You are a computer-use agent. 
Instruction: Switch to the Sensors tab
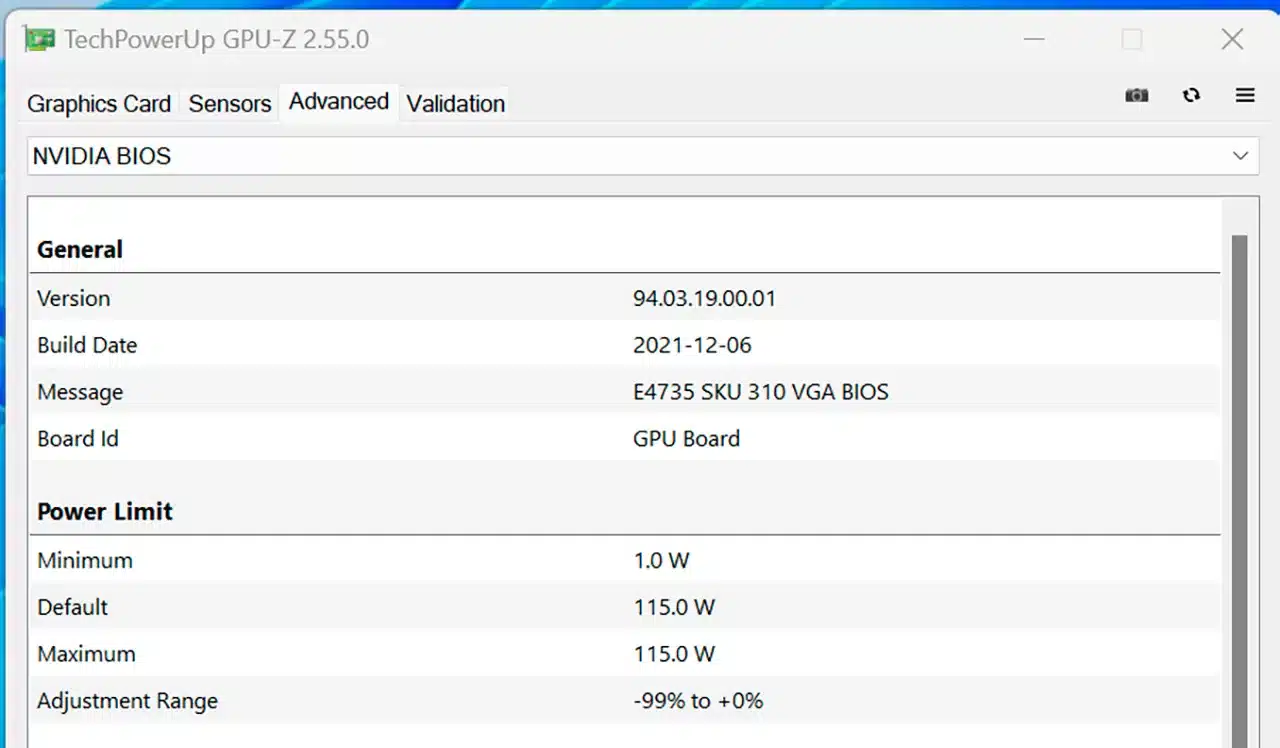[x=230, y=104]
